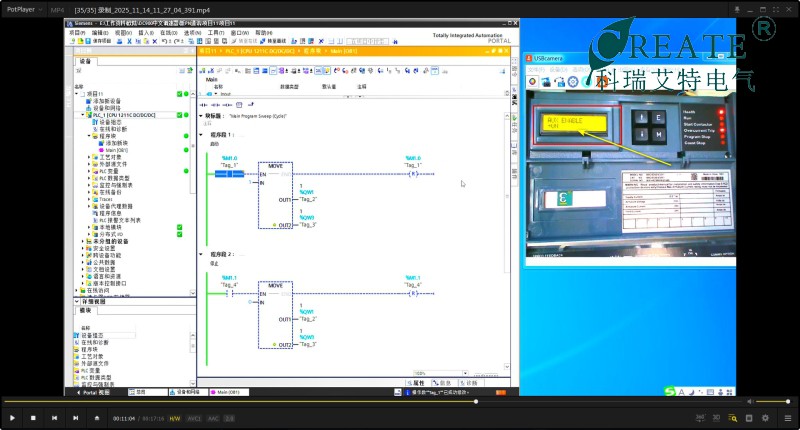Select 在线和诊断 under PLC_1
800x430 pixels.
(x=110, y=129)
